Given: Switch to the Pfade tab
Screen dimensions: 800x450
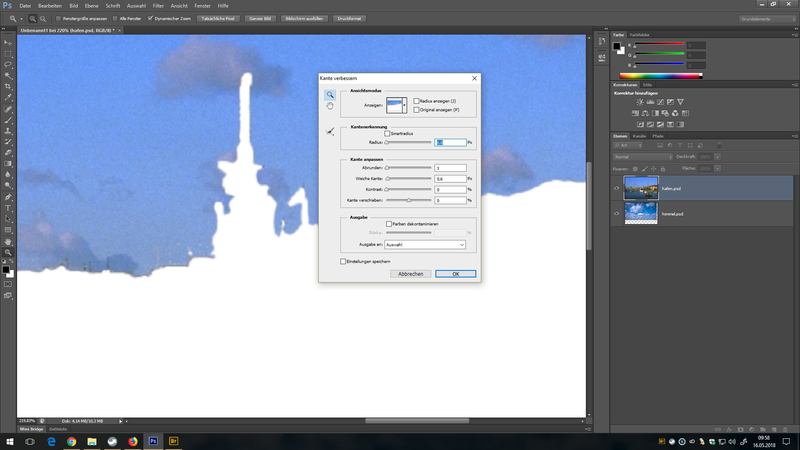Looking at the screenshot, I should pyautogui.click(x=657, y=136).
